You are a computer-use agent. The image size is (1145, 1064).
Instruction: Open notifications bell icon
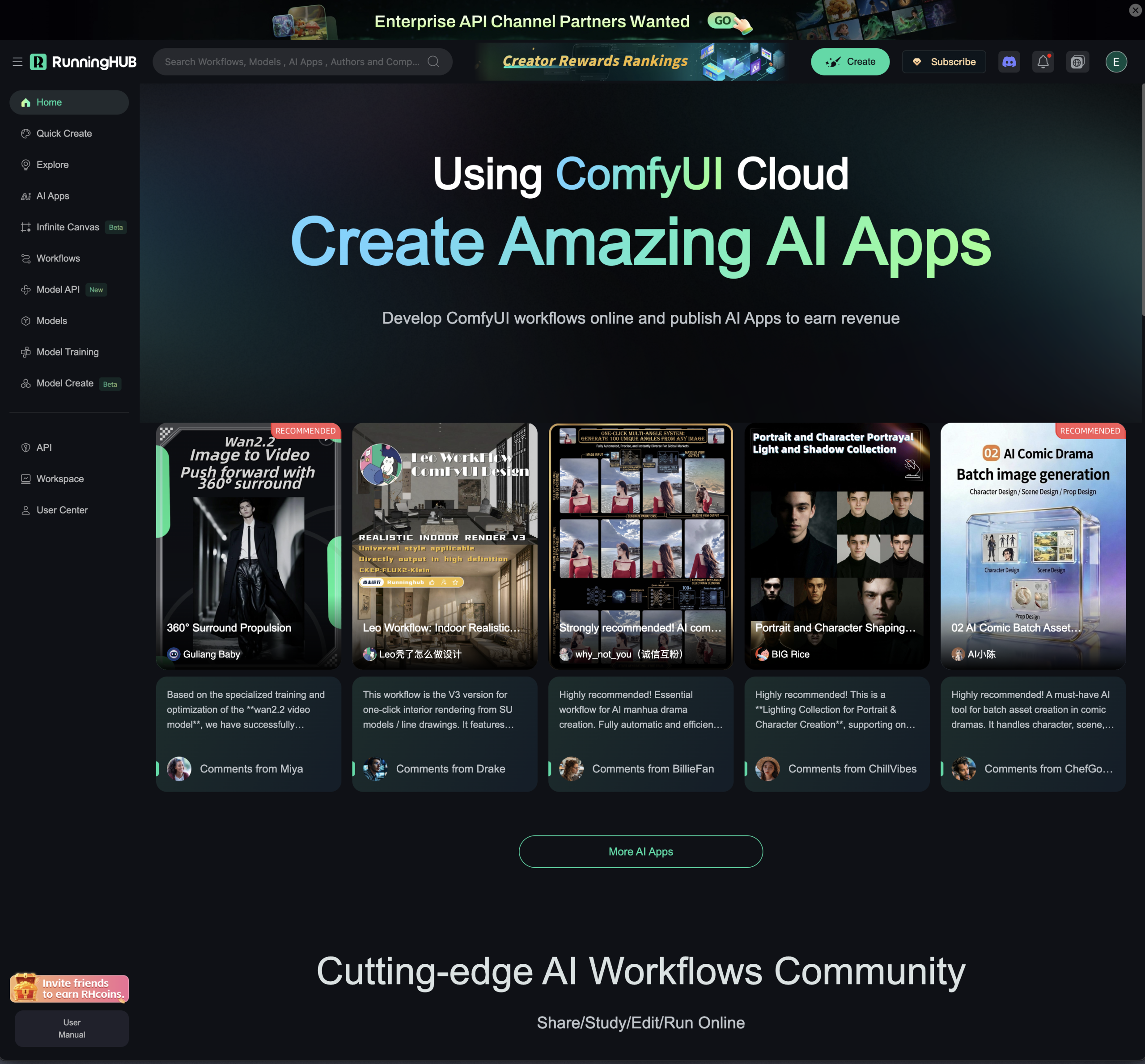[1043, 62]
